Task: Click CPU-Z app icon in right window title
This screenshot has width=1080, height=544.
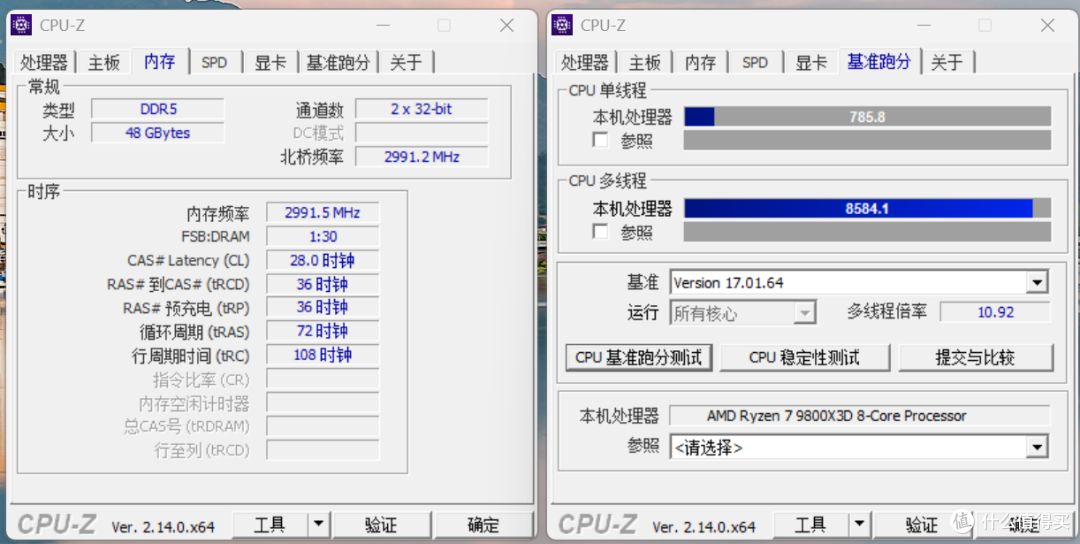Action: click(x=562, y=25)
